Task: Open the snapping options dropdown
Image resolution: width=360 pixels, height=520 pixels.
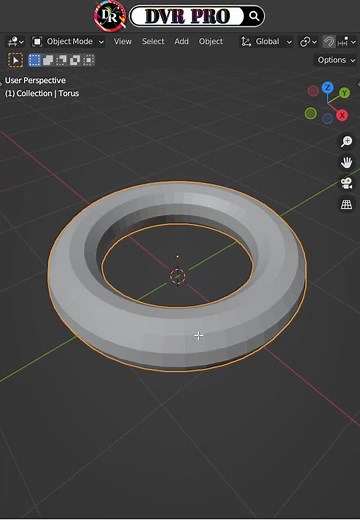Action: coord(347,42)
